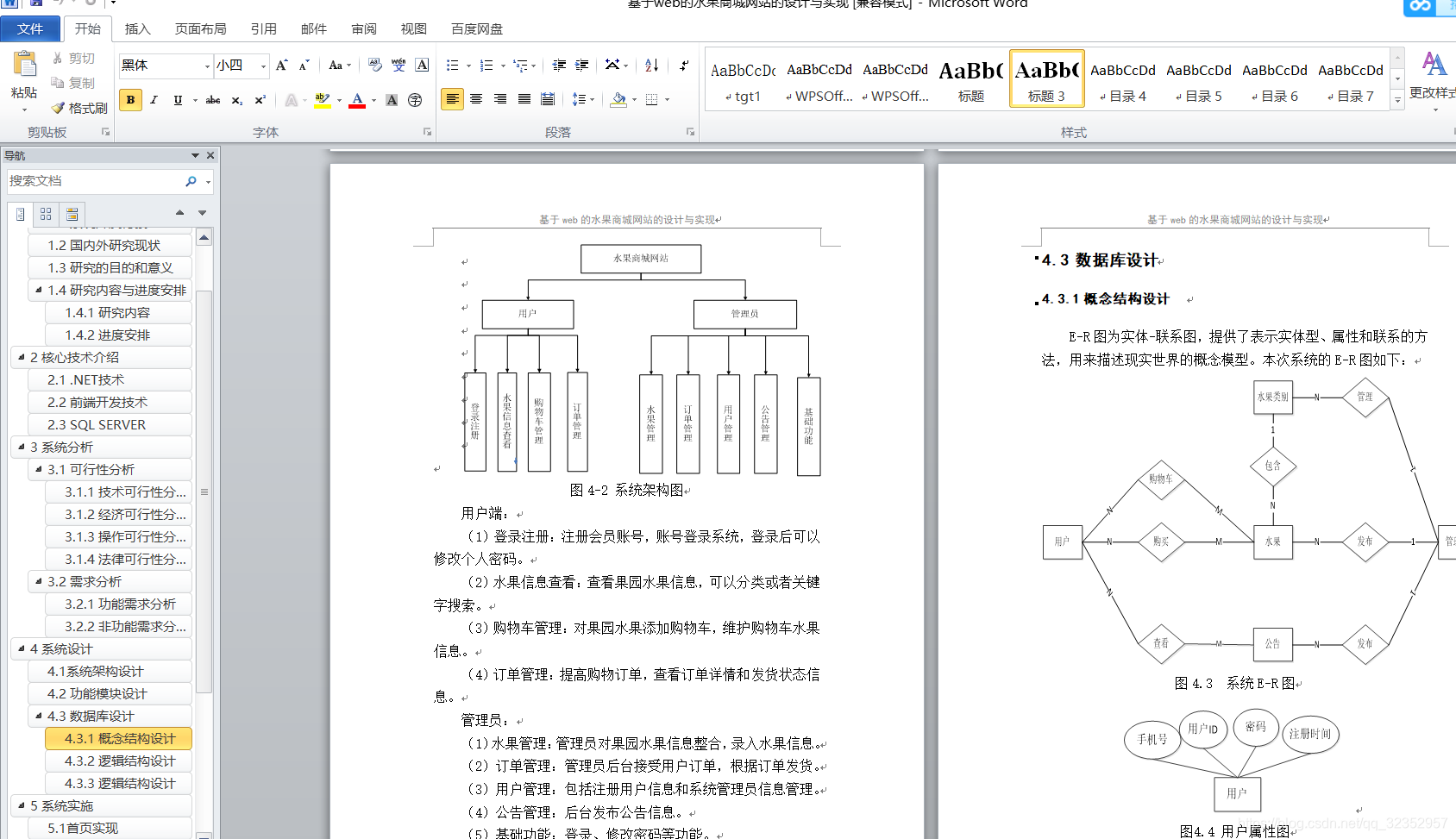The height and width of the screenshot is (839, 1456).
Task: Click the Sort (A-Z) icon
Action: pyautogui.click(x=652, y=66)
